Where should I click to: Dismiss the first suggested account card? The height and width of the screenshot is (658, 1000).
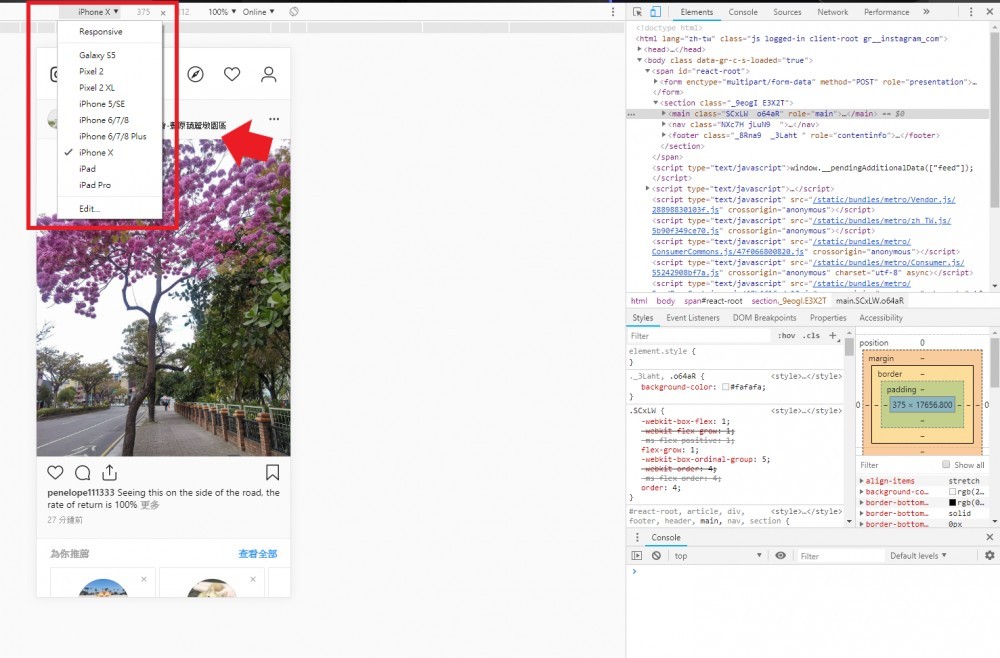point(144,579)
